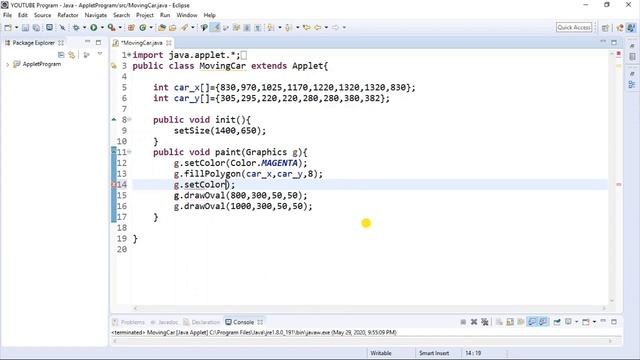Toggle Link with Editor in Package Explorer

(72, 54)
